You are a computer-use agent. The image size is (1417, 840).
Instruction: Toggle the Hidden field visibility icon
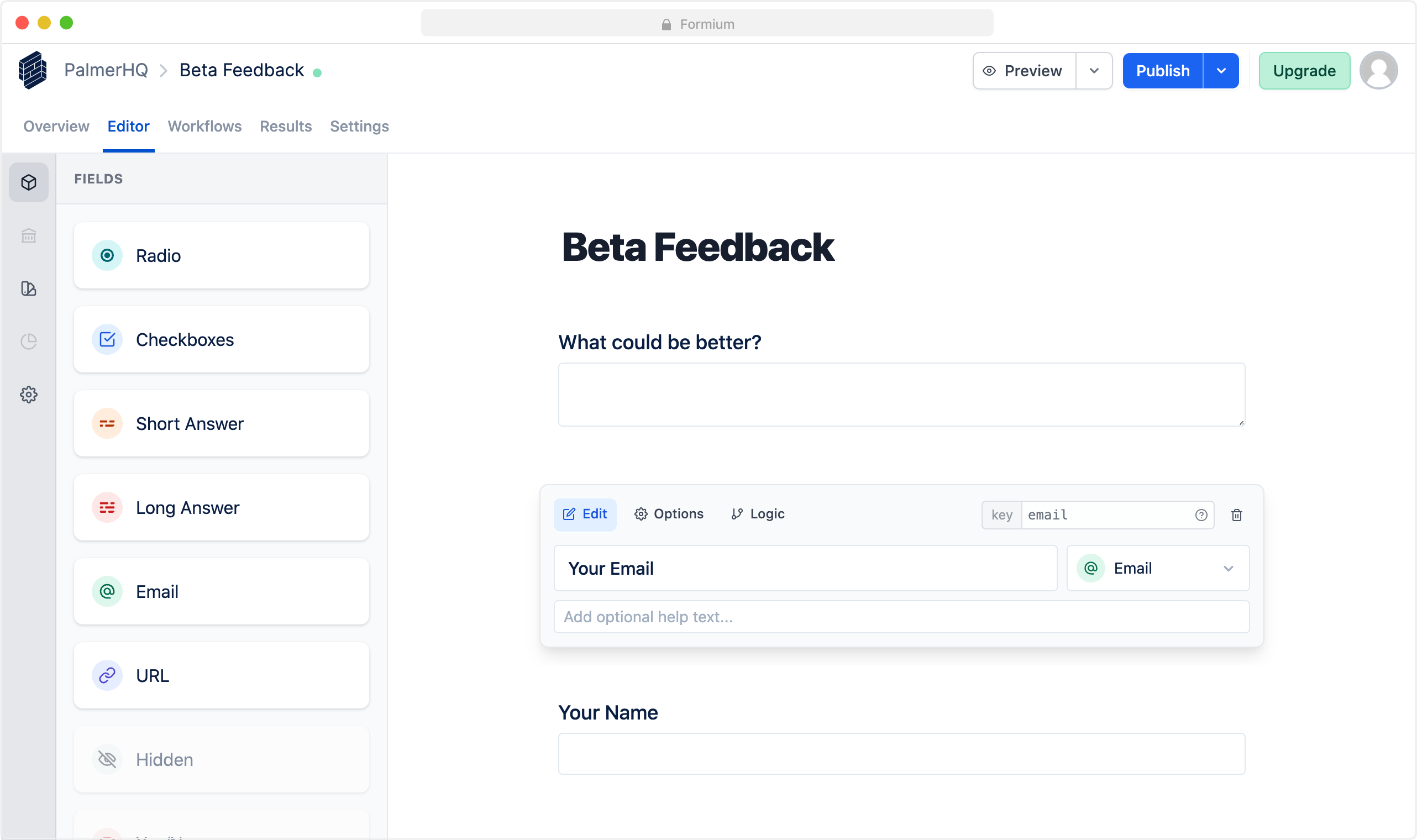point(107,760)
